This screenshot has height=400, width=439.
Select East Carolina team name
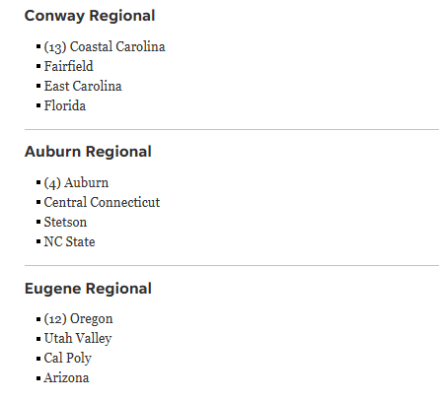[83, 86]
